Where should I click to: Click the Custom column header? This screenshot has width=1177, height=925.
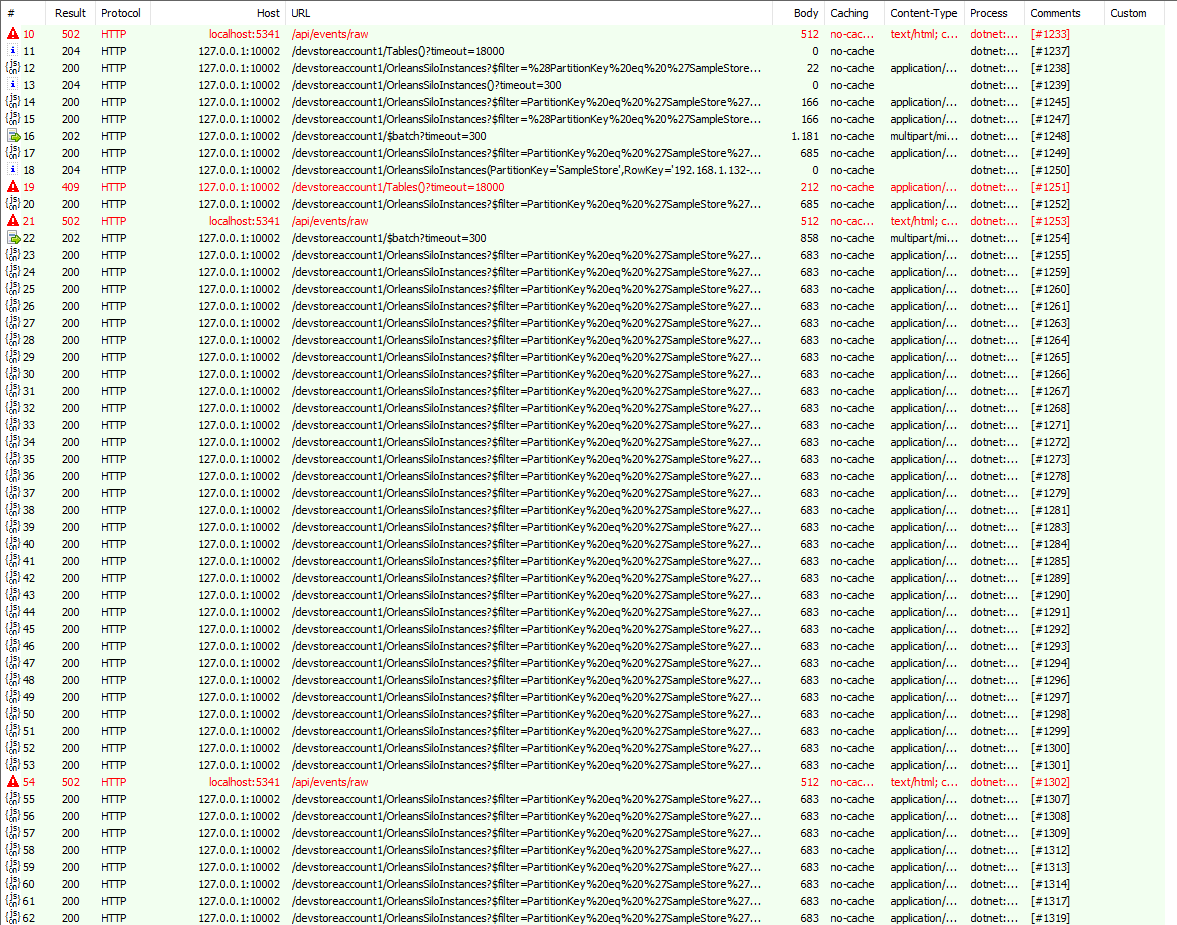coord(1128,13)
